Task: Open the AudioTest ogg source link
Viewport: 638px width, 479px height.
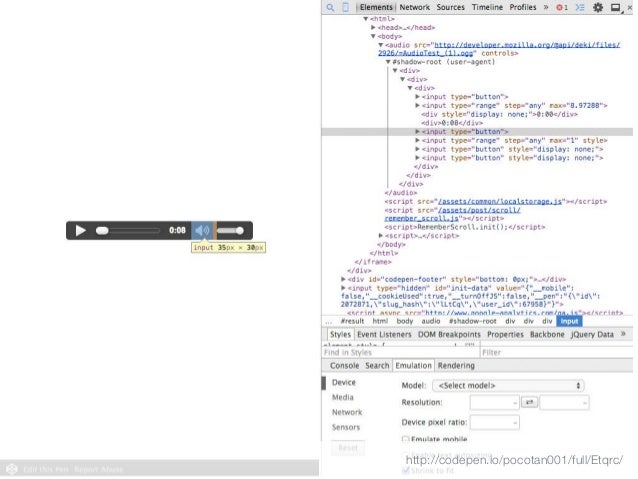Action: click(x=499, y=49)
